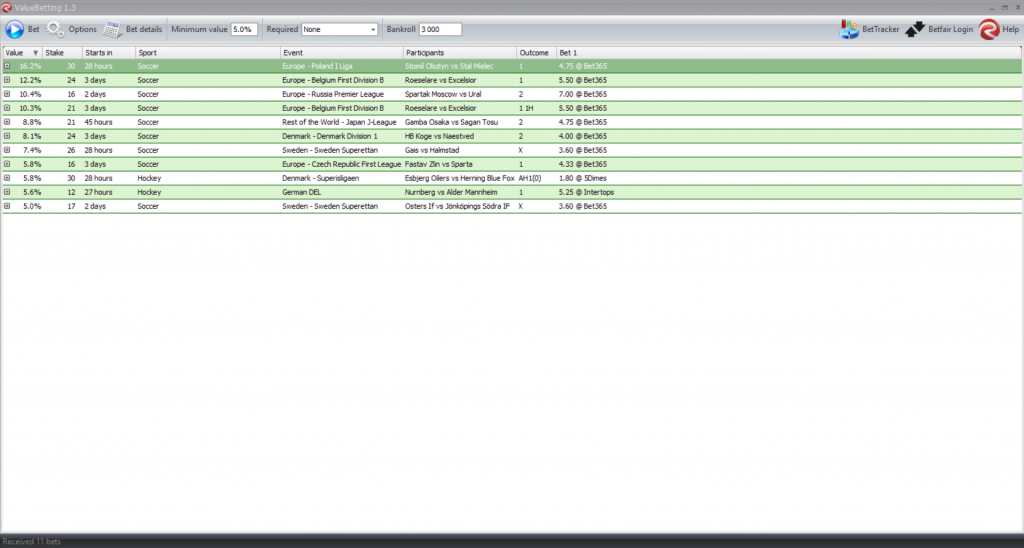The height and width of the screenshot is (548, 1024).
Task: Click the Betfair Login arrows icon
Action: (x=915, y=30)
